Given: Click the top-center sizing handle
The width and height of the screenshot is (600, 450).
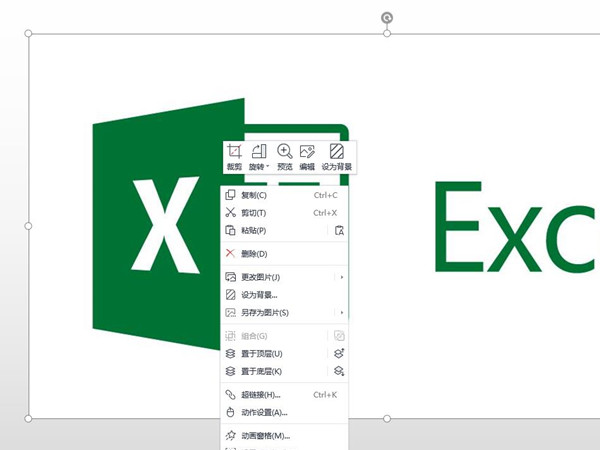Looking at the screenshot, I should tap(387, 34).
